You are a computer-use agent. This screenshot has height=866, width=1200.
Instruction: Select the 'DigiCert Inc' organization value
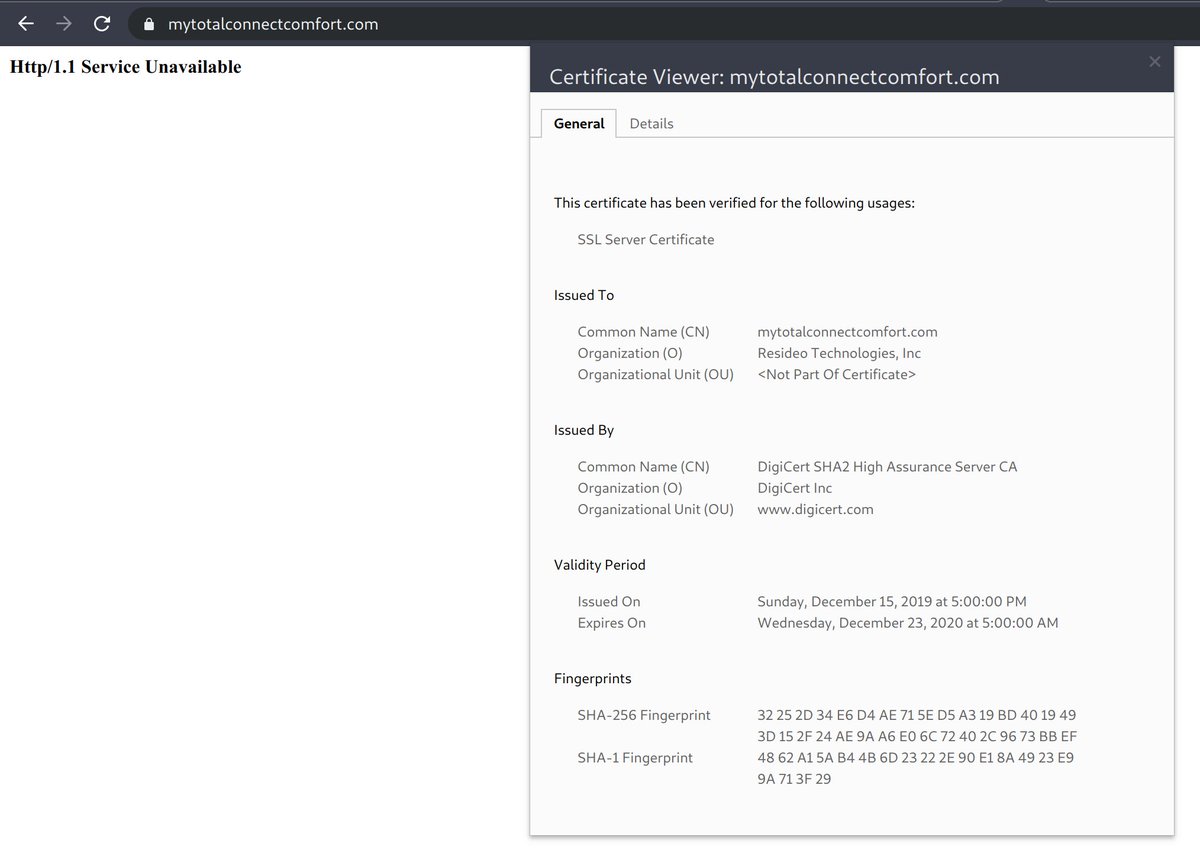[x=795, y=488]
